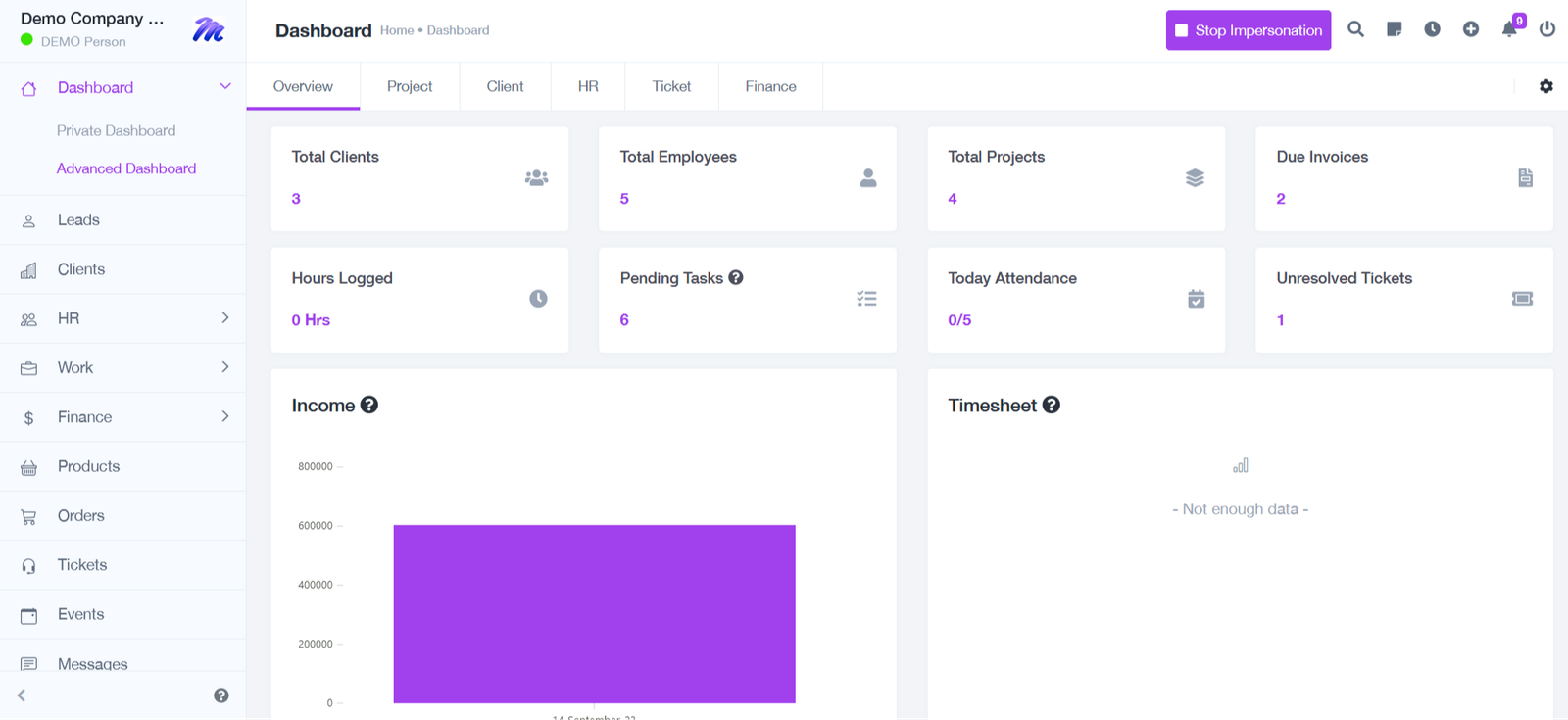Switch to the Project tab
The width and height of the screenshot is (1568, 720).
click(x=410, y=86)
